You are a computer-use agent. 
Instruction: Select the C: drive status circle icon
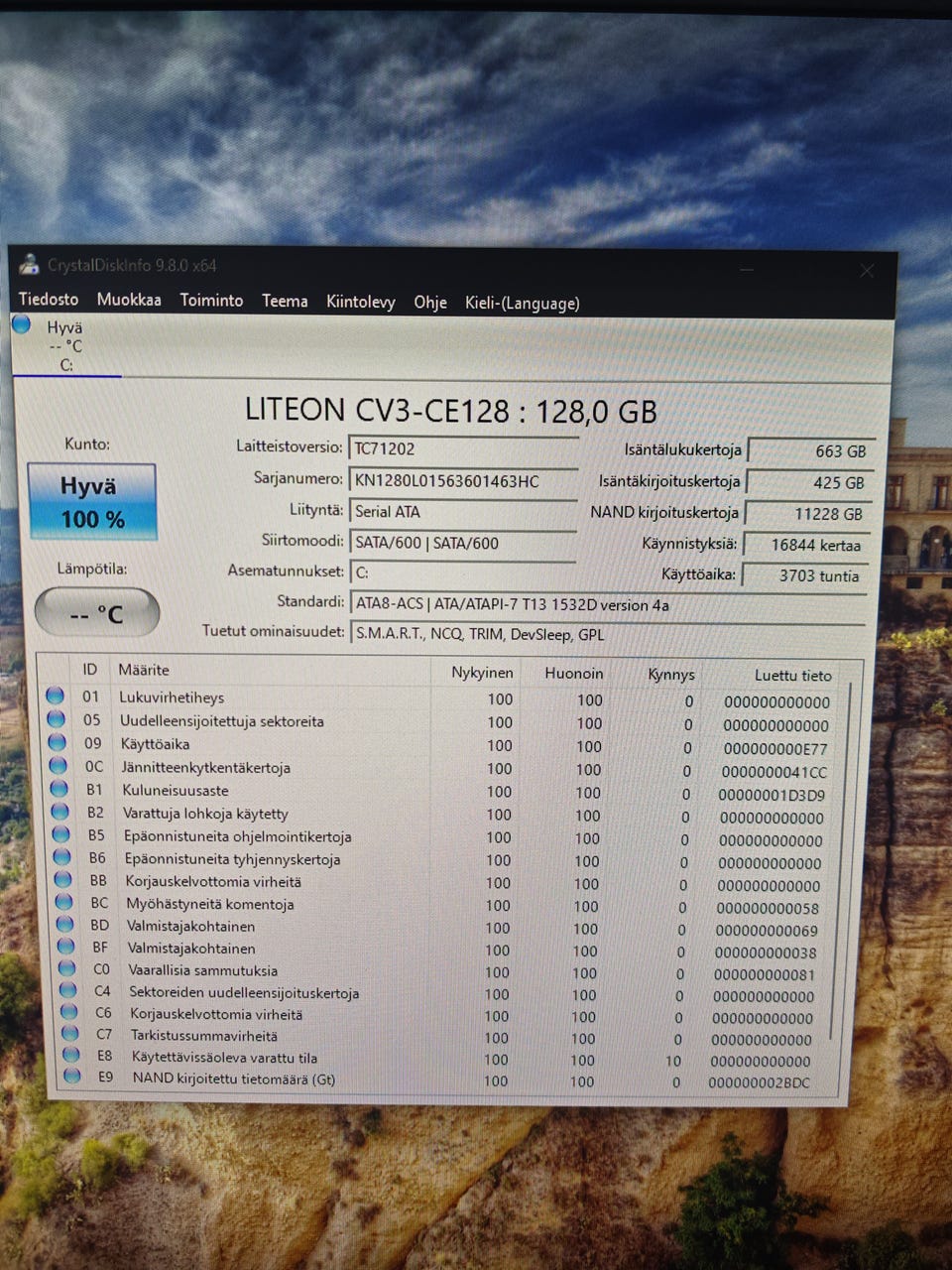coord(22,324)
